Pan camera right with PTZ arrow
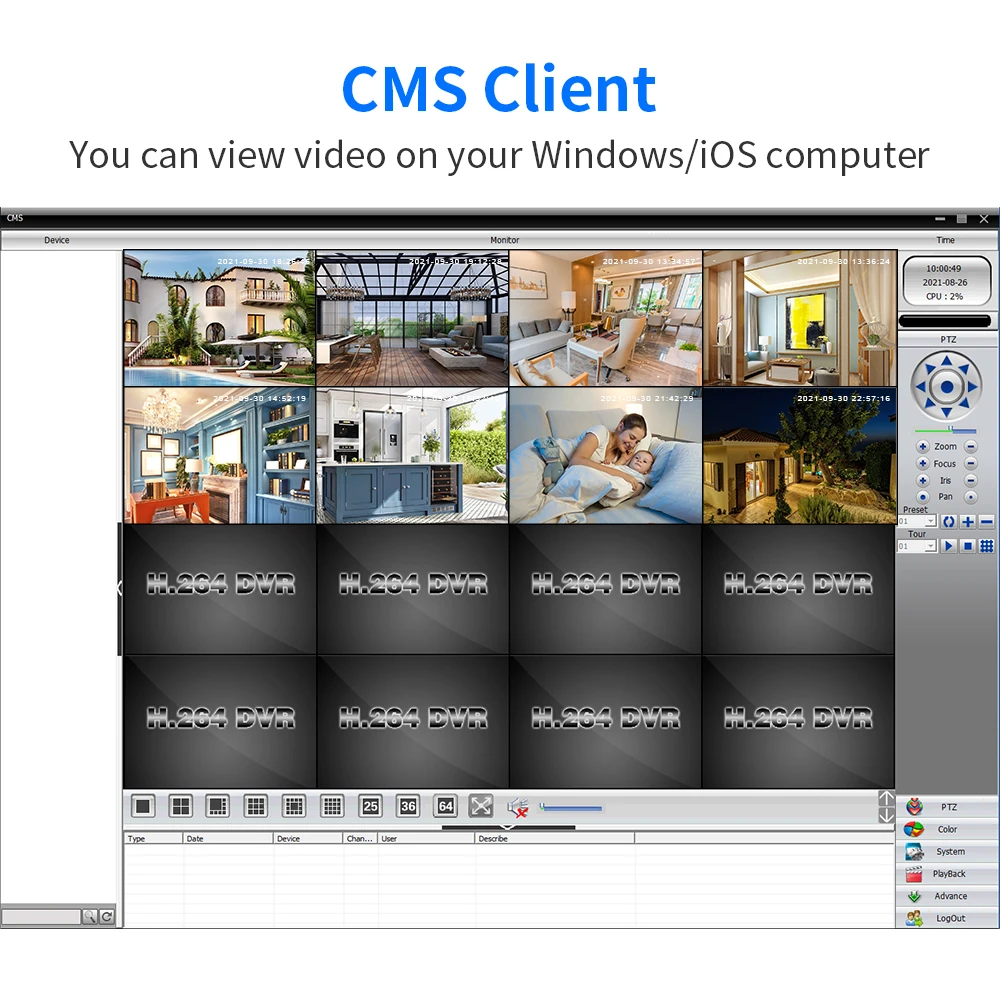Viewport: 1000px width, 1000px height. pyautogui.click(x=972, y=386)
